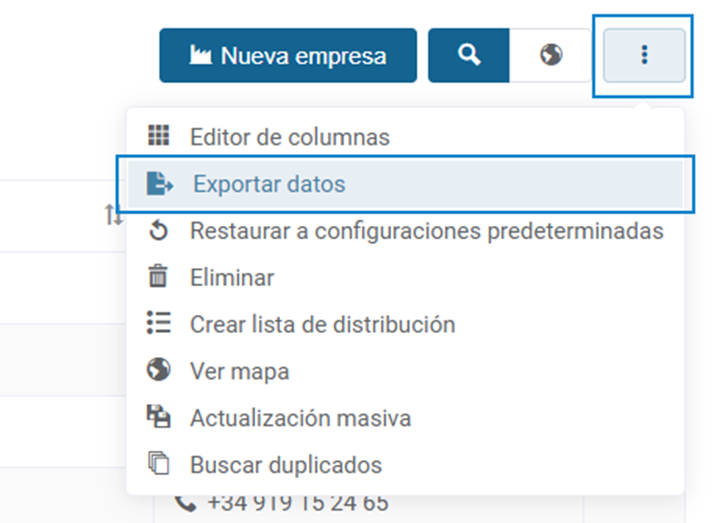Select Restaurar a configuraciones predeterminadas
The width and height of the screenshot is (714, 523).
click(405, 231)
